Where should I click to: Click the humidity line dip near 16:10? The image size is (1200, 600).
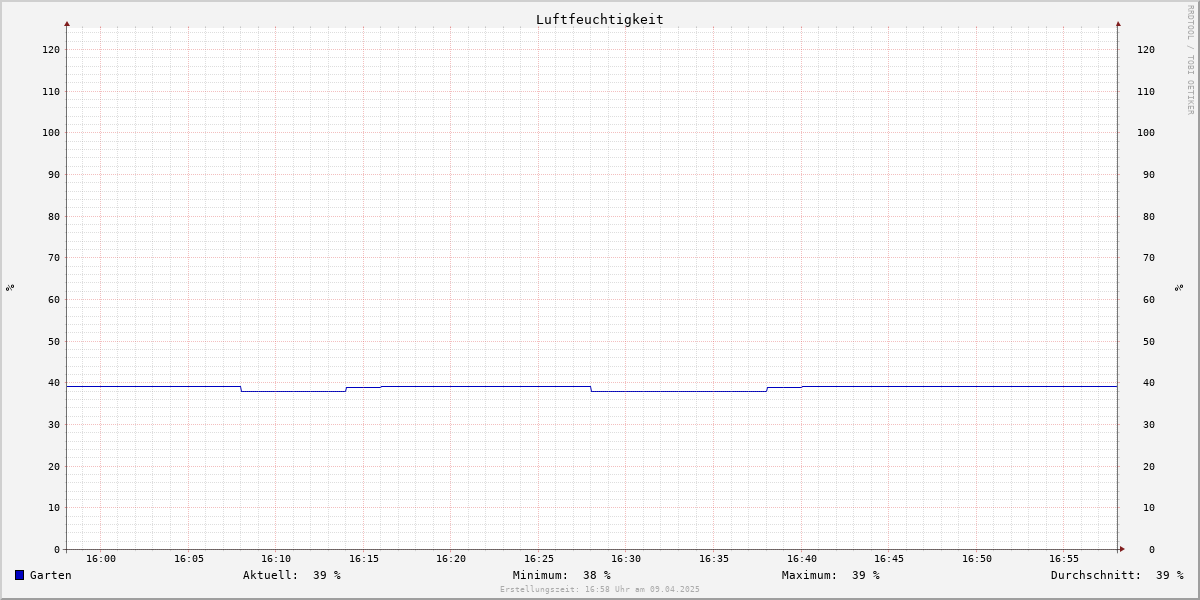pos(293,391)
